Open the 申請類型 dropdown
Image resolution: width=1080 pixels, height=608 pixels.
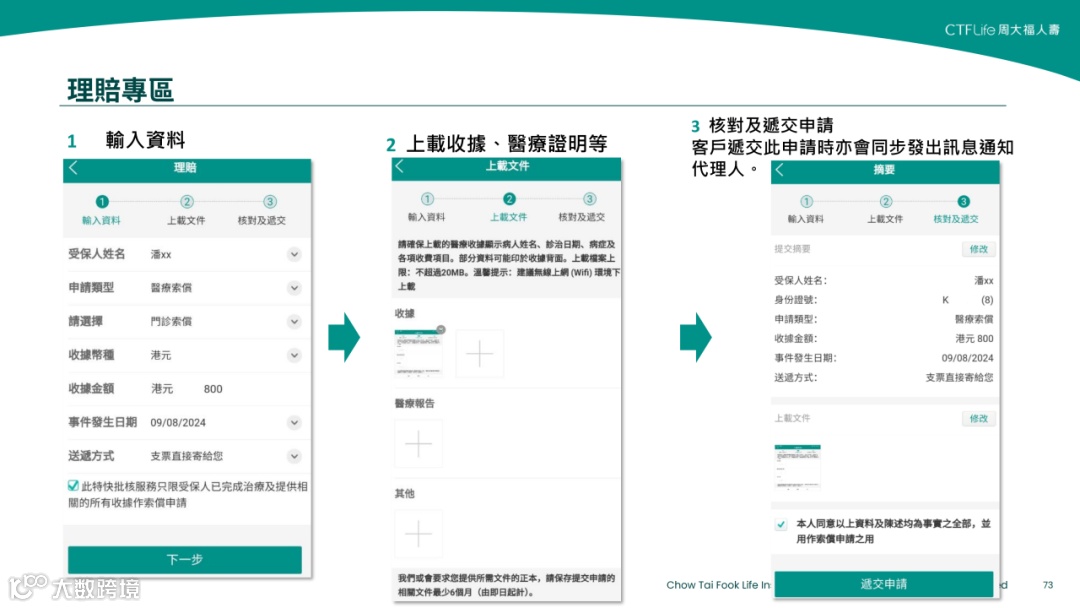pyautogui.click(x=293, y=288)
